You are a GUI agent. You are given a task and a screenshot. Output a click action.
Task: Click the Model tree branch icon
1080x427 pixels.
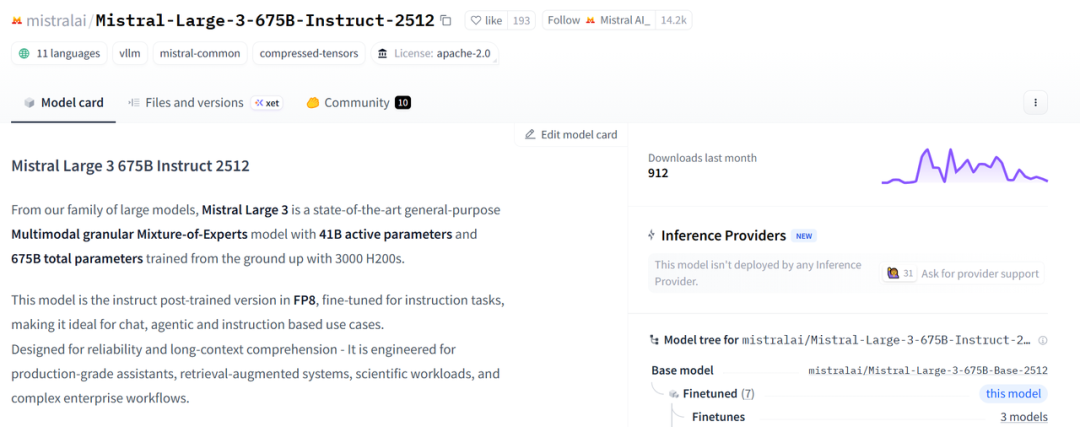point(654,340)
